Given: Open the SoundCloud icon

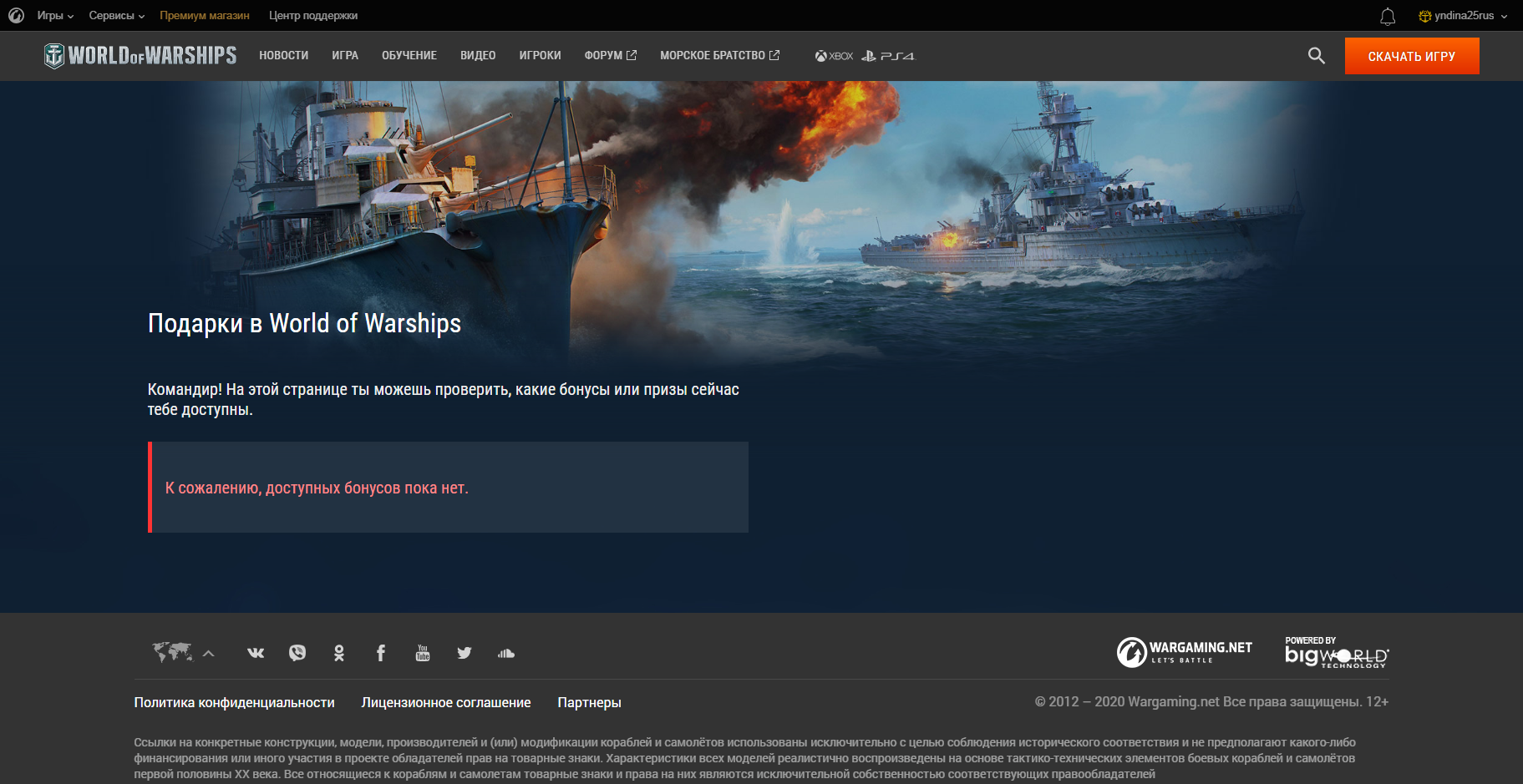Looking at the screenshot, I should click(x=506, y=653).
